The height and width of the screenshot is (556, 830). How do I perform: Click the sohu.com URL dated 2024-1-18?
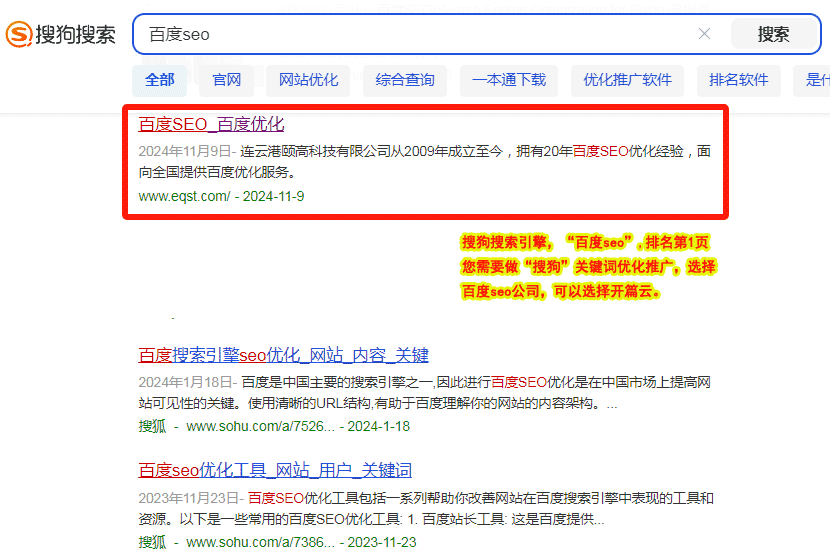pos(260,426)
